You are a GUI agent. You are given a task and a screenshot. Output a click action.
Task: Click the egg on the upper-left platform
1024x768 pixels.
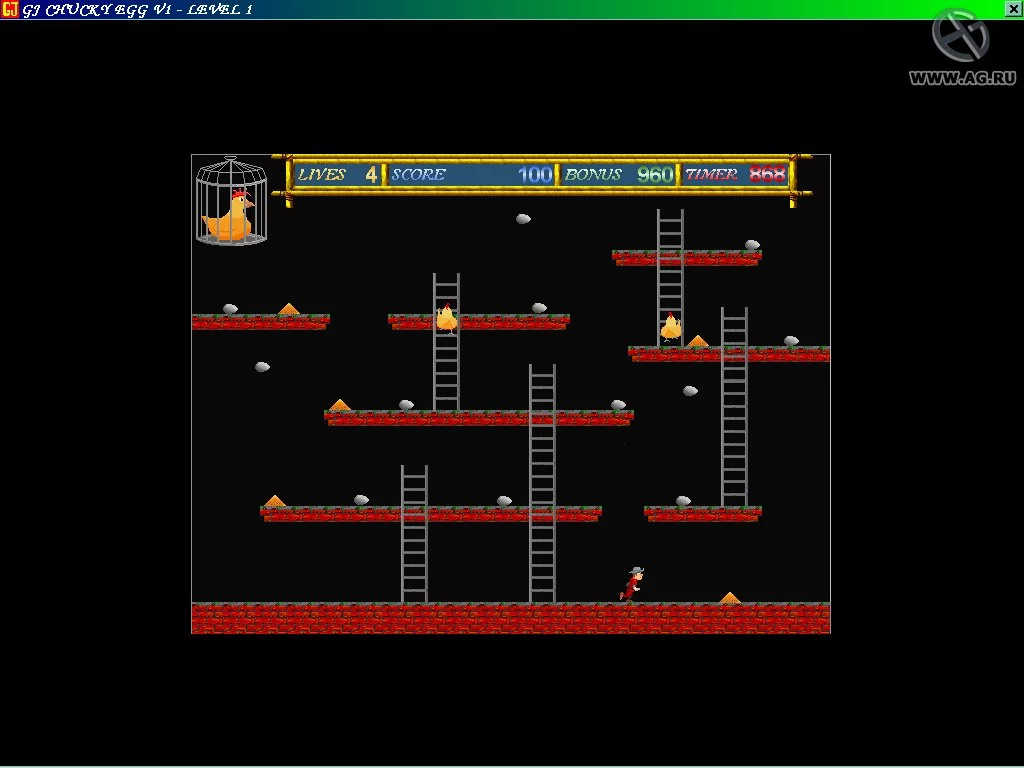tap(230, 309)
